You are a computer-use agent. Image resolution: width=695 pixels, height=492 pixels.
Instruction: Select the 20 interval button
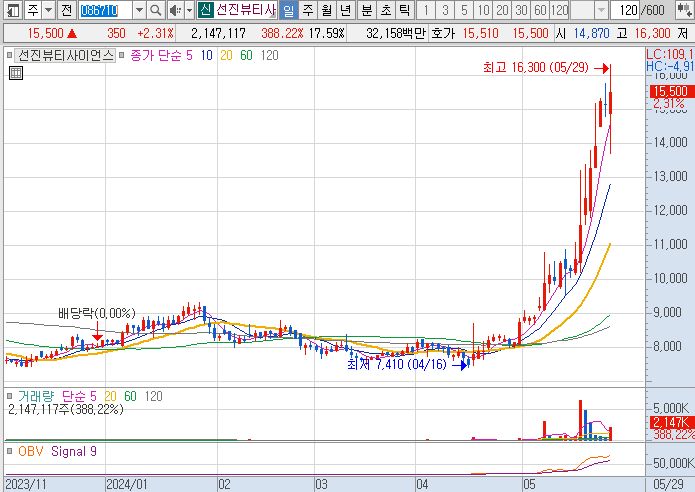[502, 10]
